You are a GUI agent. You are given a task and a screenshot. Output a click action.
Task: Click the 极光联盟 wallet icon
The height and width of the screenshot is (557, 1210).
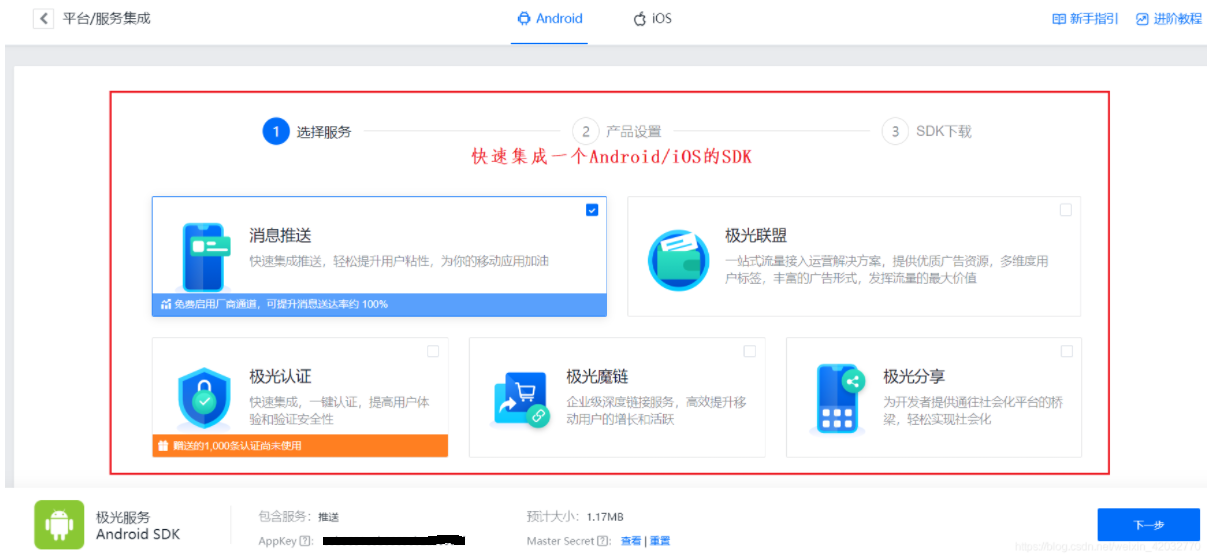679,259
